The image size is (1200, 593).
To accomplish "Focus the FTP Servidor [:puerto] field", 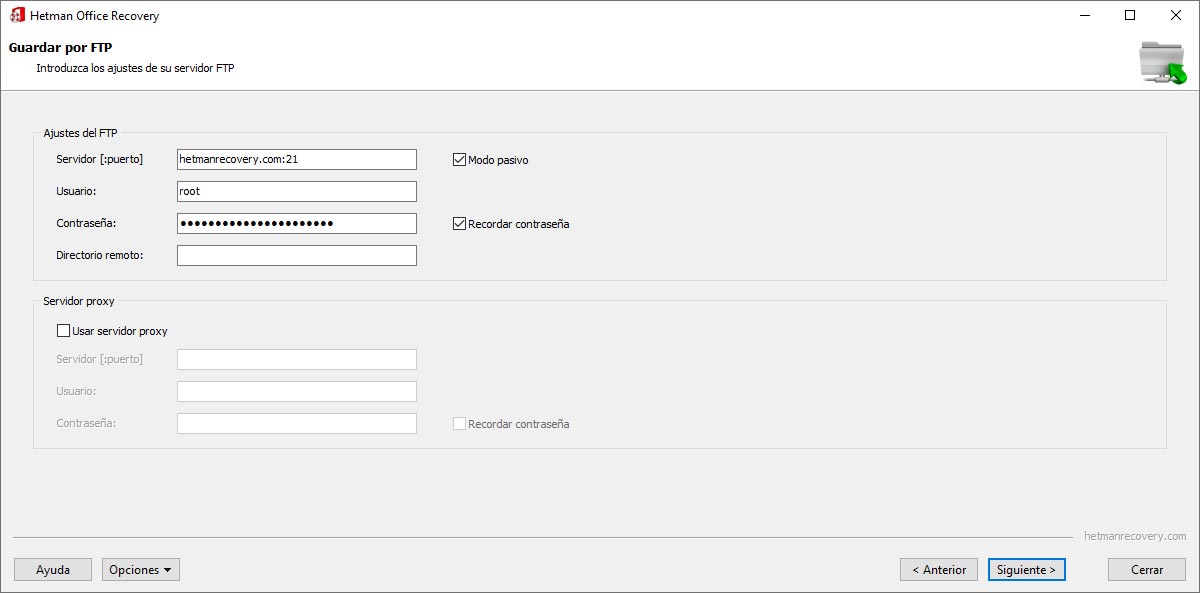I will (297, 160).
